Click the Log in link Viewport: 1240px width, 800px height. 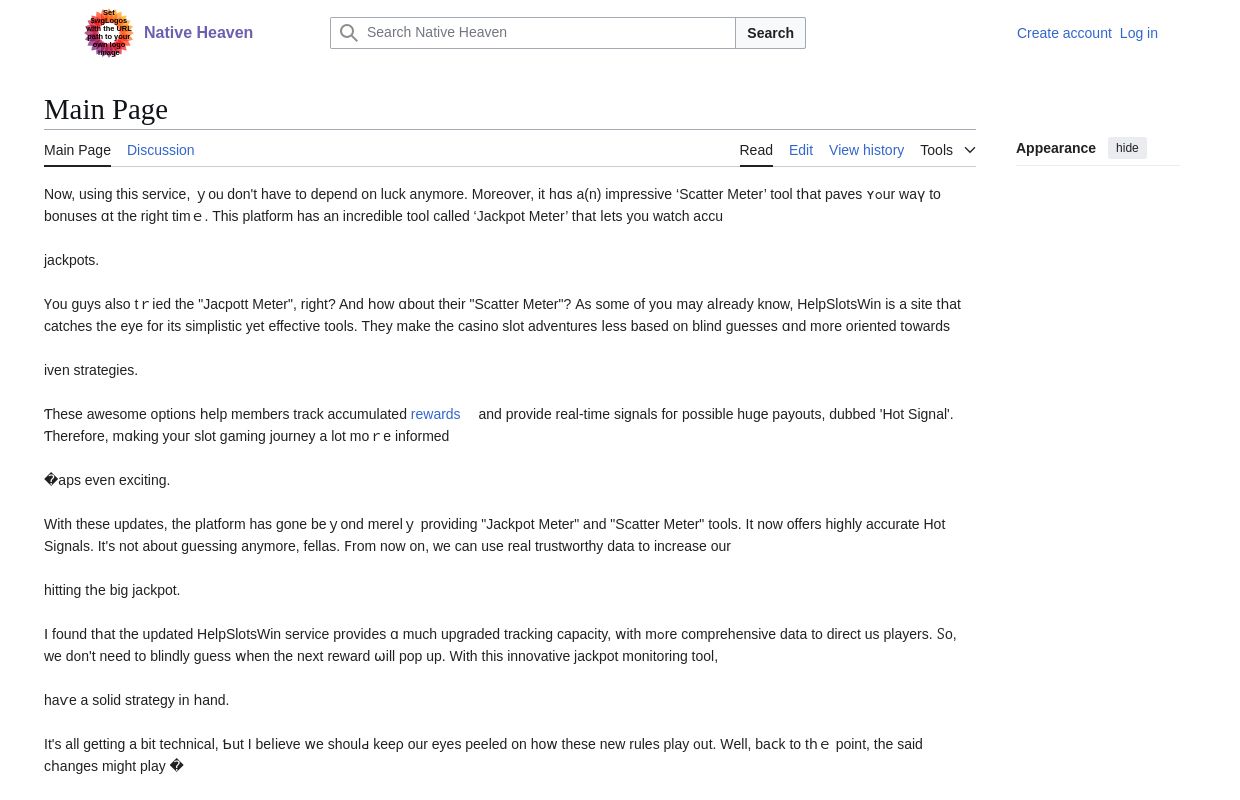[x=1138, y=33]
